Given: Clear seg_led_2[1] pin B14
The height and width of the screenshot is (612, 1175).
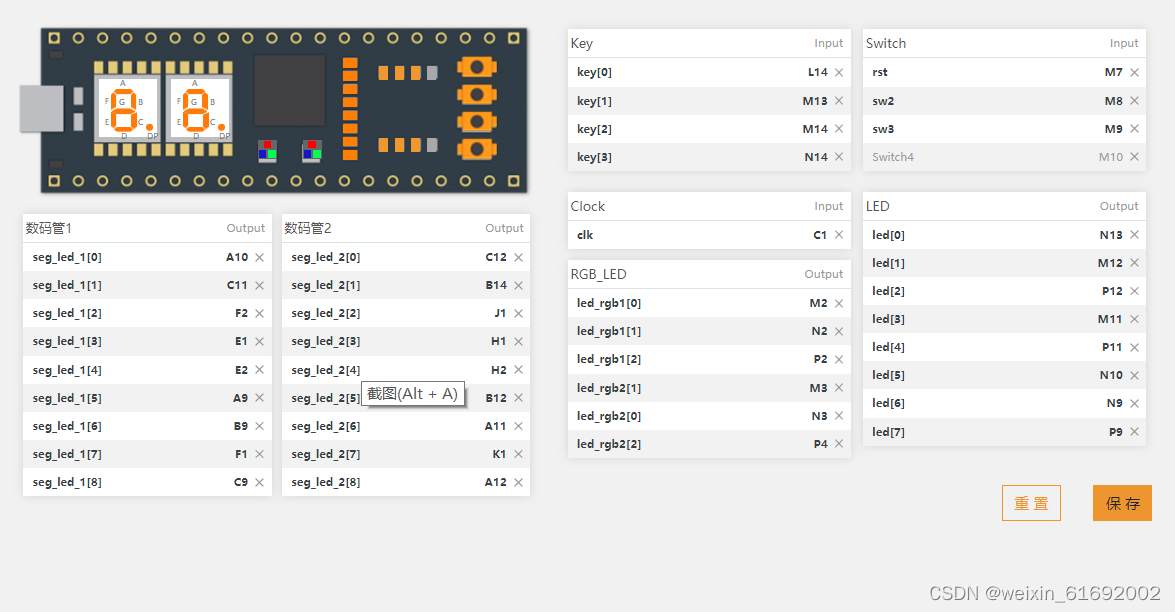Looking at the screenshot, I should point(519,285).
